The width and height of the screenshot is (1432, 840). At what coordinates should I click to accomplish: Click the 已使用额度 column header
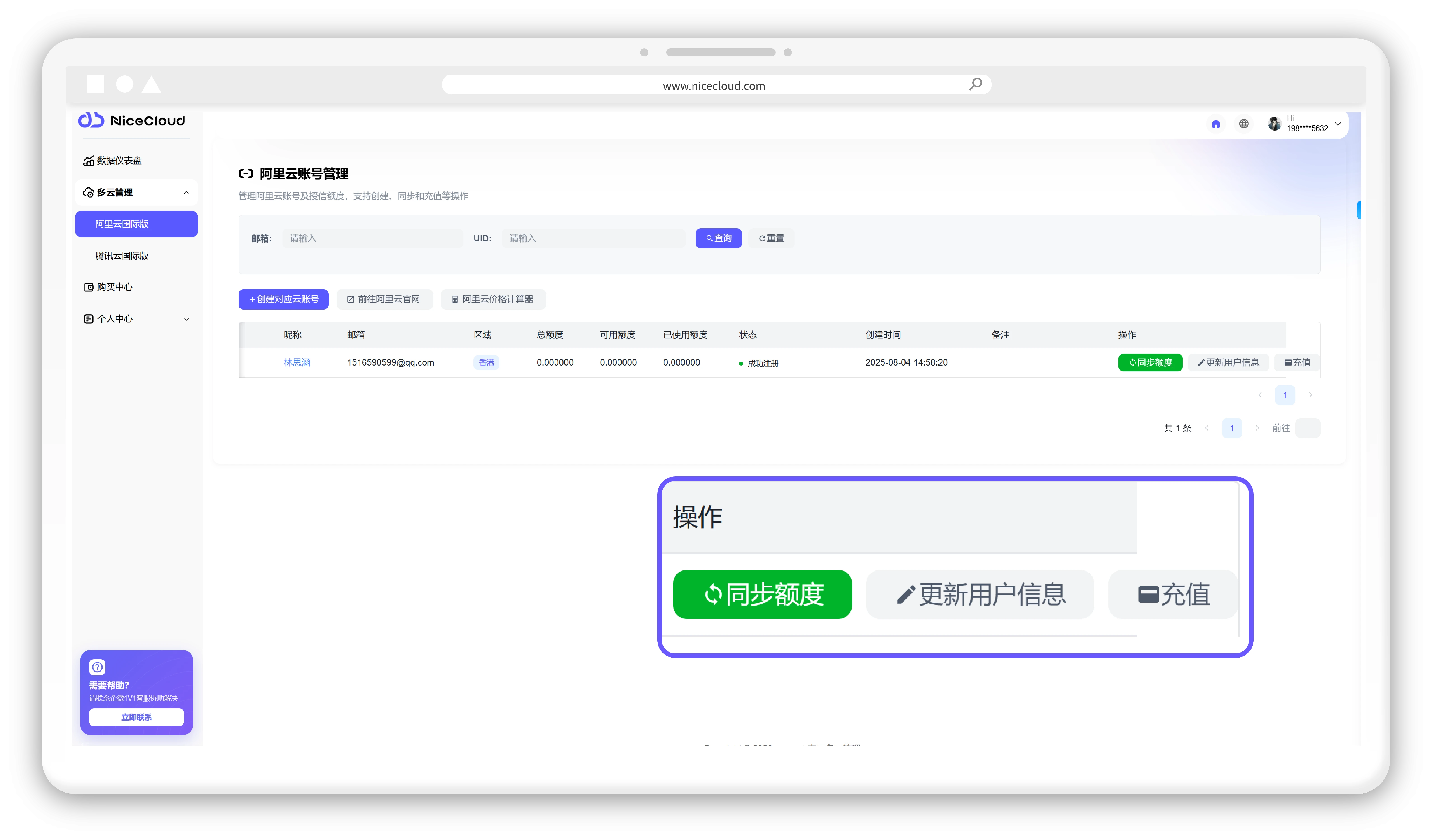click(685, 335)
